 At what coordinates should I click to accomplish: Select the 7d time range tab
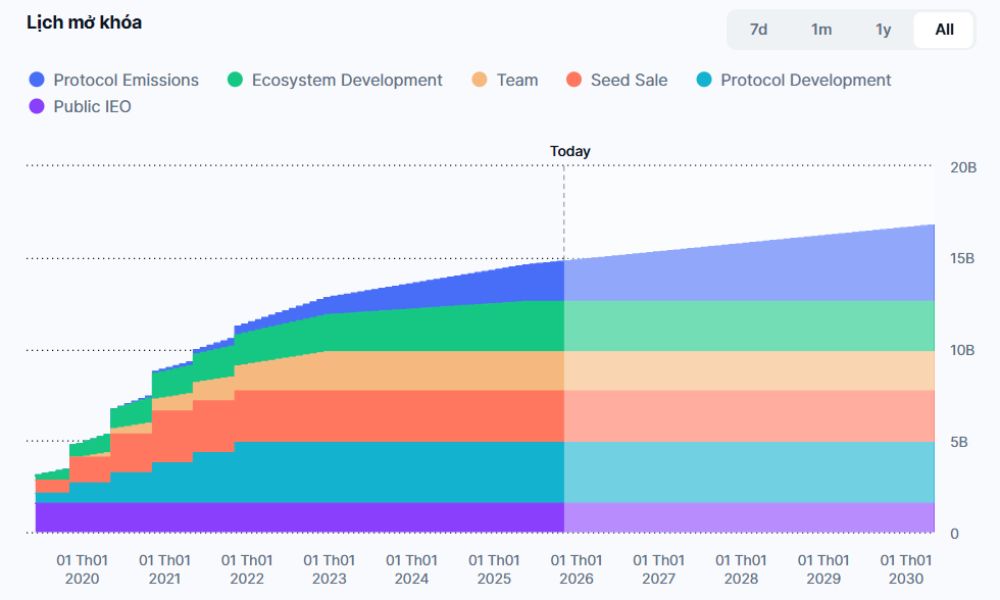point(759,29)
